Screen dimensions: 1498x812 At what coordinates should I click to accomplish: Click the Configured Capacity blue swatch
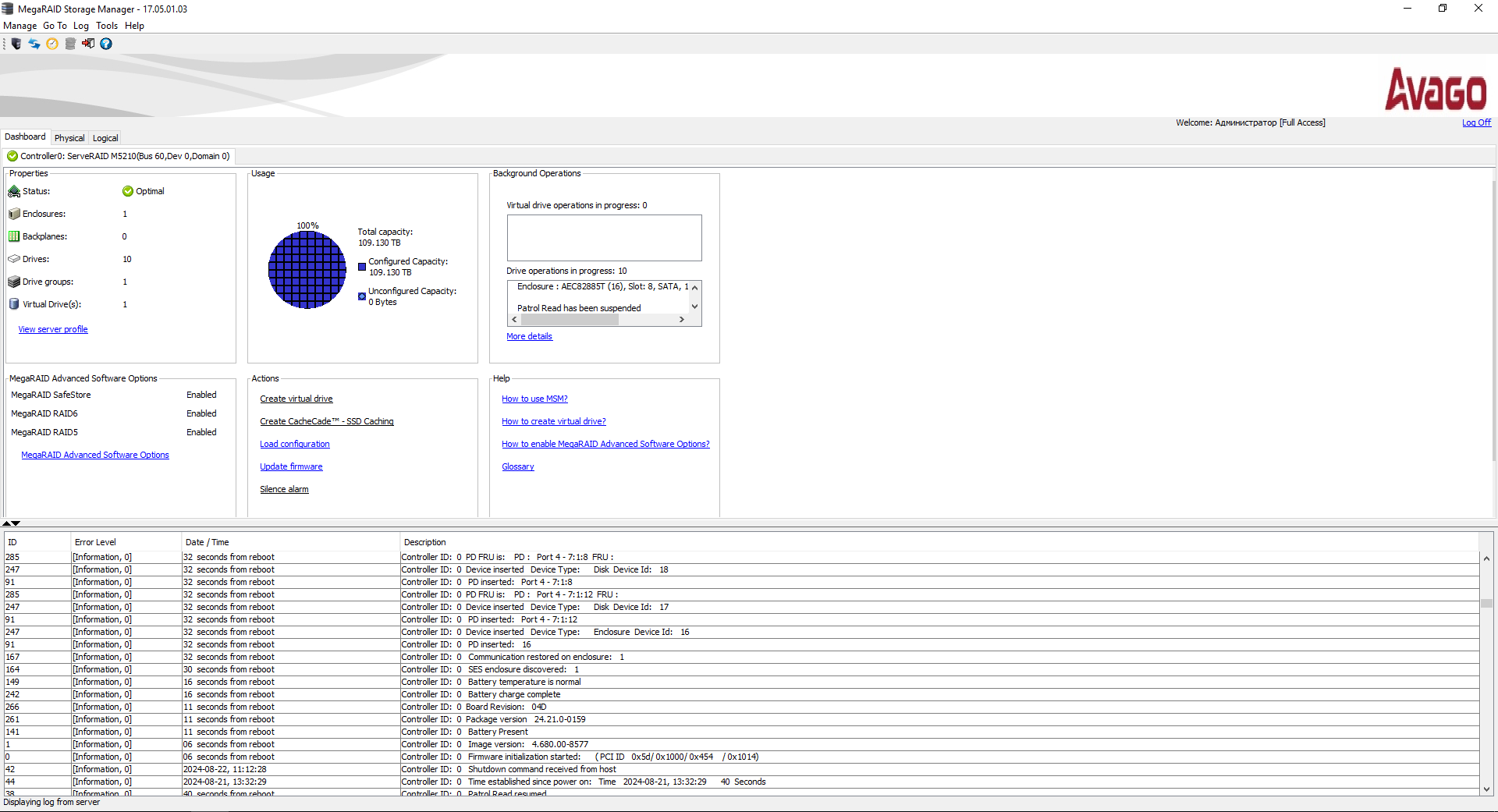362,267
